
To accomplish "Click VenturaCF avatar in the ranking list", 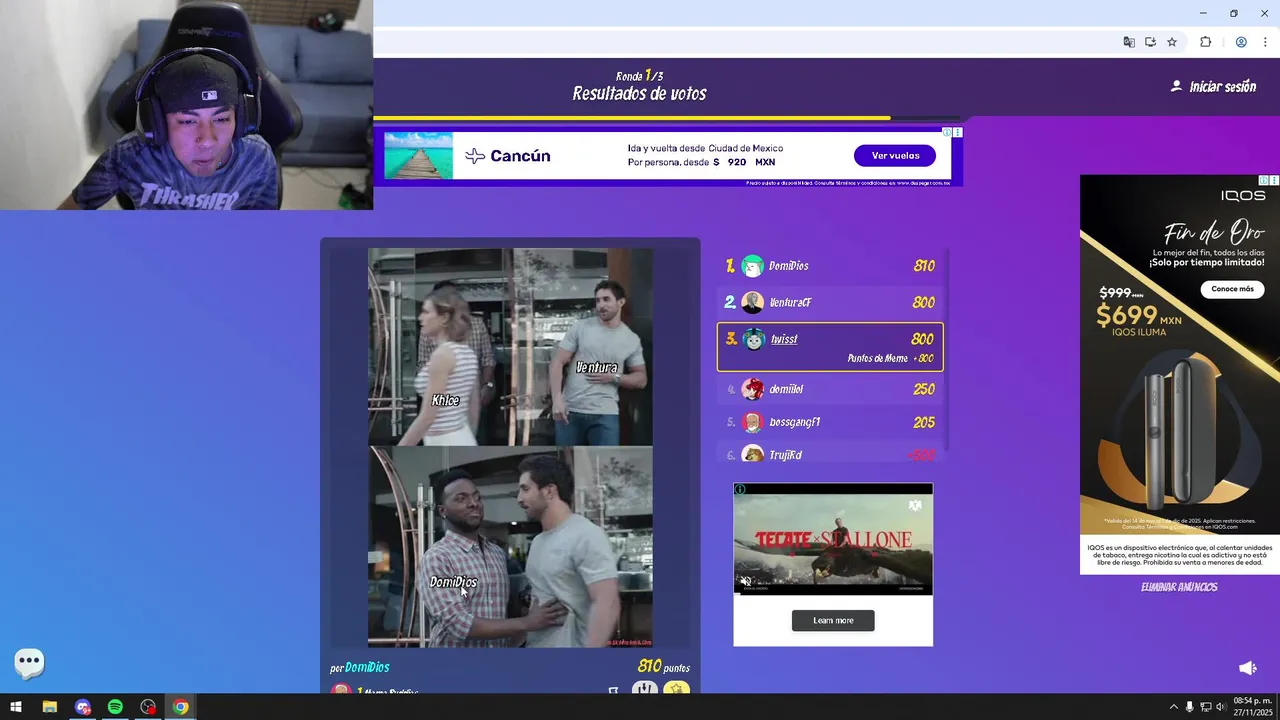I will click(x=752, y=302).
